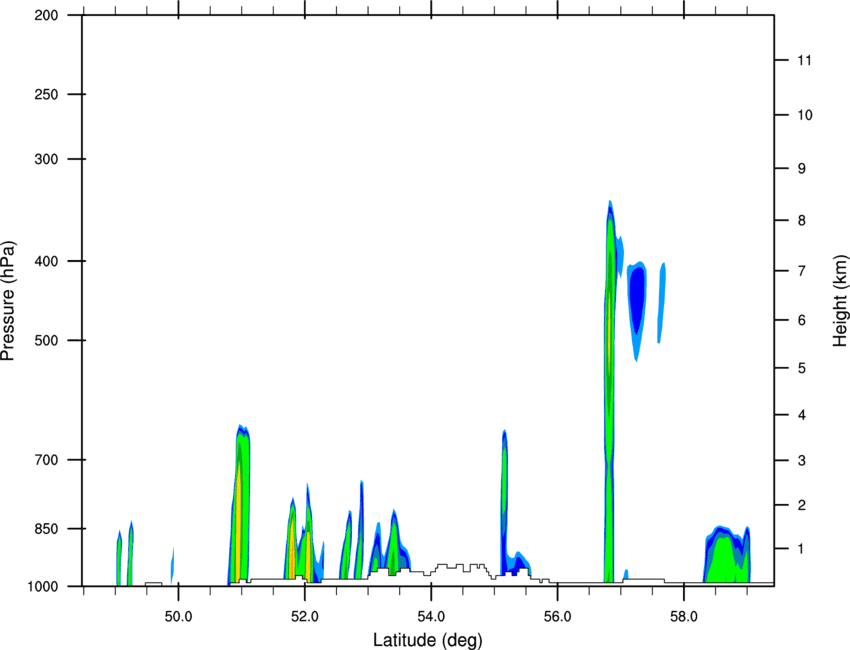Click the Pressure (hPa) axis title

[8, 301]
